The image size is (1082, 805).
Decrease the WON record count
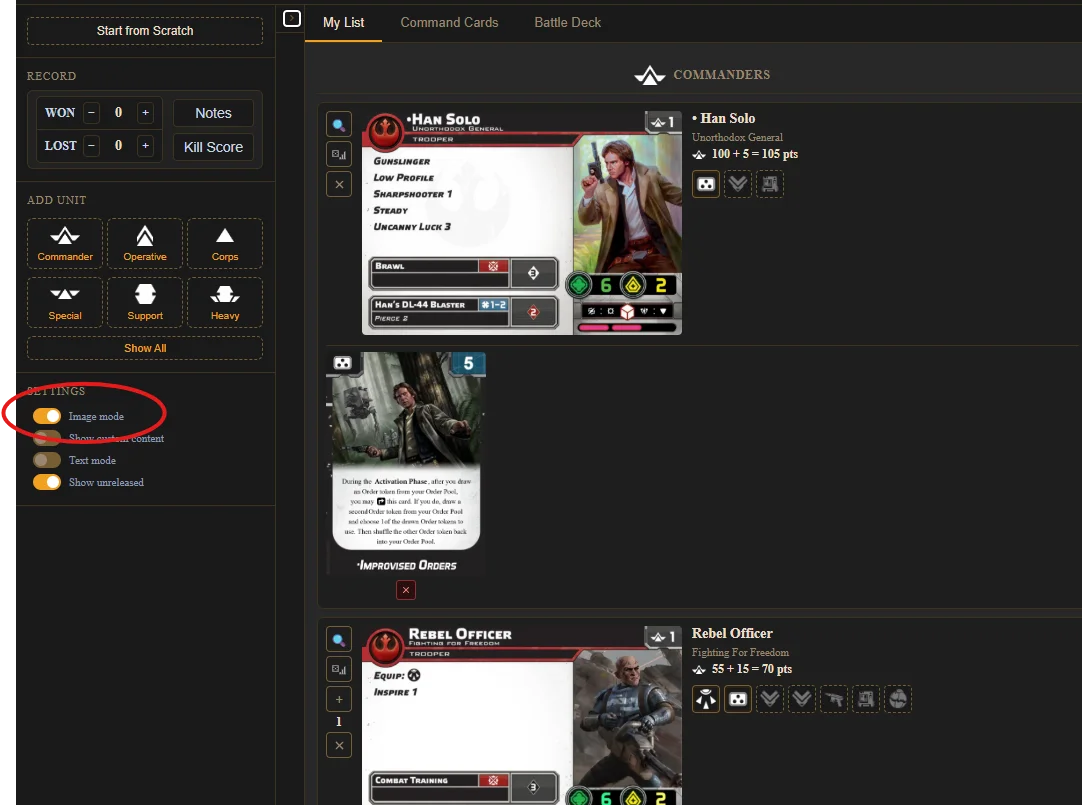pos(91,112)
